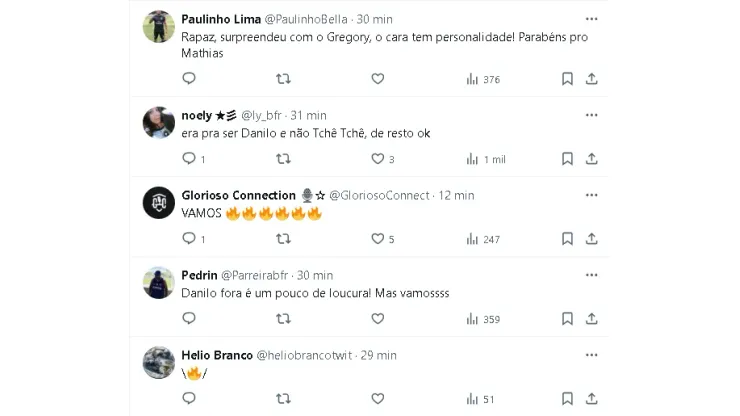Screen dimensions: 740x416
Task: Expand more options on Helio Branco's tweet
Action: [x=592, y=355]
